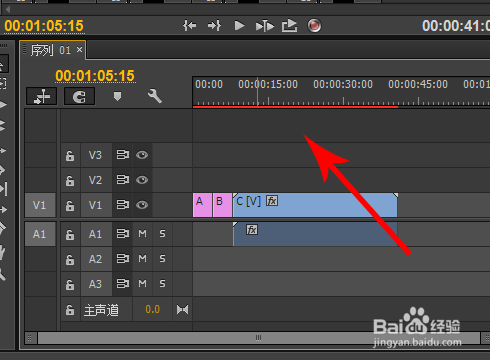Toggle nest sequences insert mode icon
This screenshot has width=490, height=360.
pyautogui.click(x=42, y=97)
